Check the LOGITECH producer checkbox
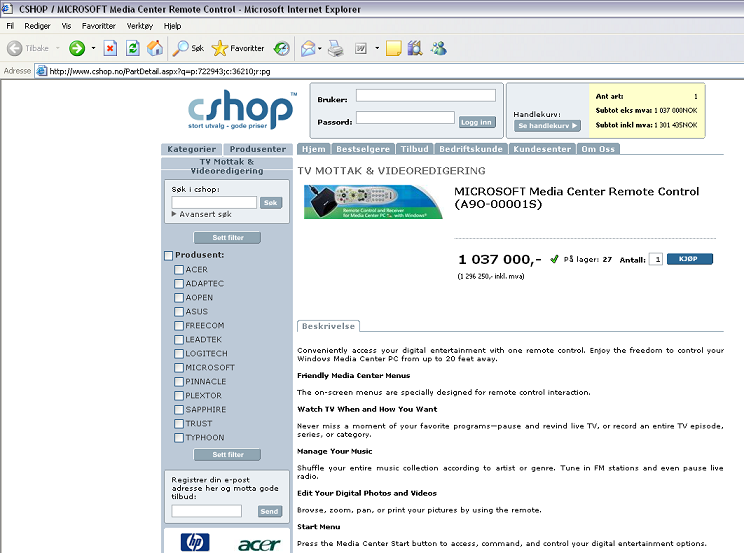Viewport: 744px width, 553px height. [x=178, y=354]
